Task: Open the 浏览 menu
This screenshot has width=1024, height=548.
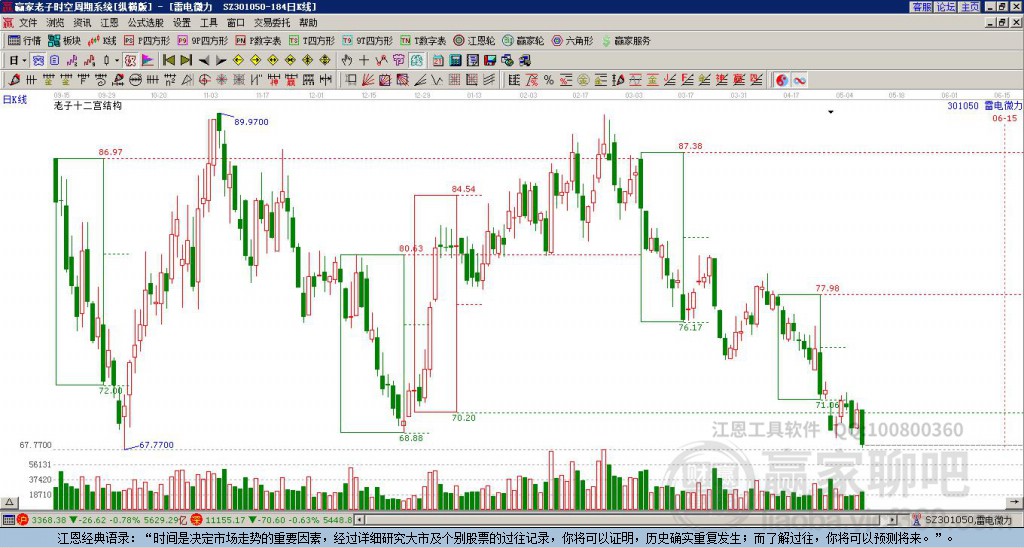Action: click(x=56, y=23)
